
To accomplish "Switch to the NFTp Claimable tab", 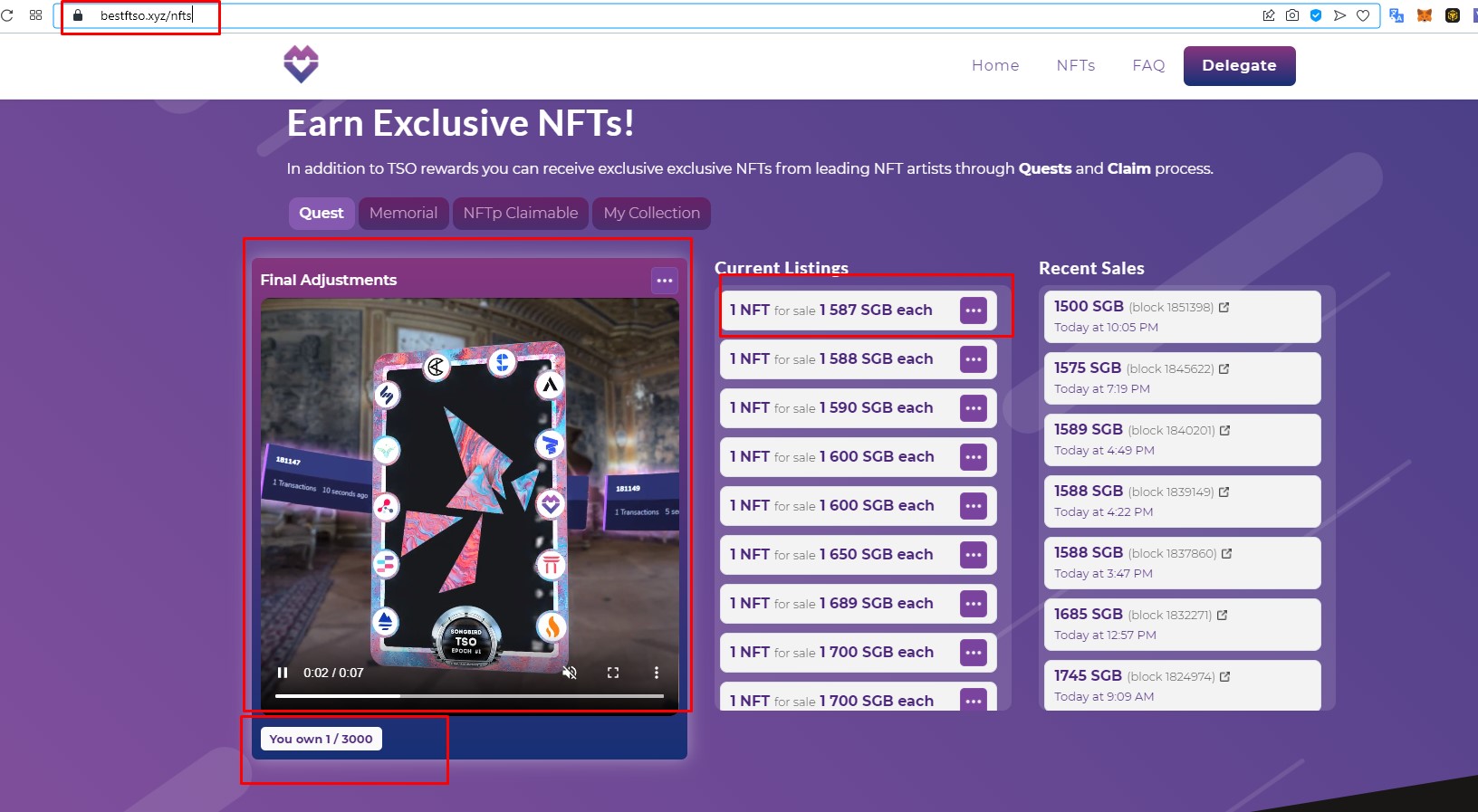I will 521,213.
